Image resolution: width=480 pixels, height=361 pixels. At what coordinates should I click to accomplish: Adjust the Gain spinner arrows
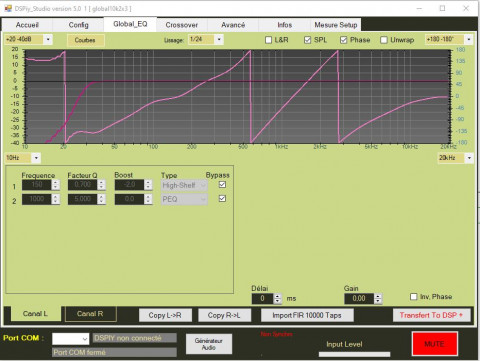pos(378,298)
